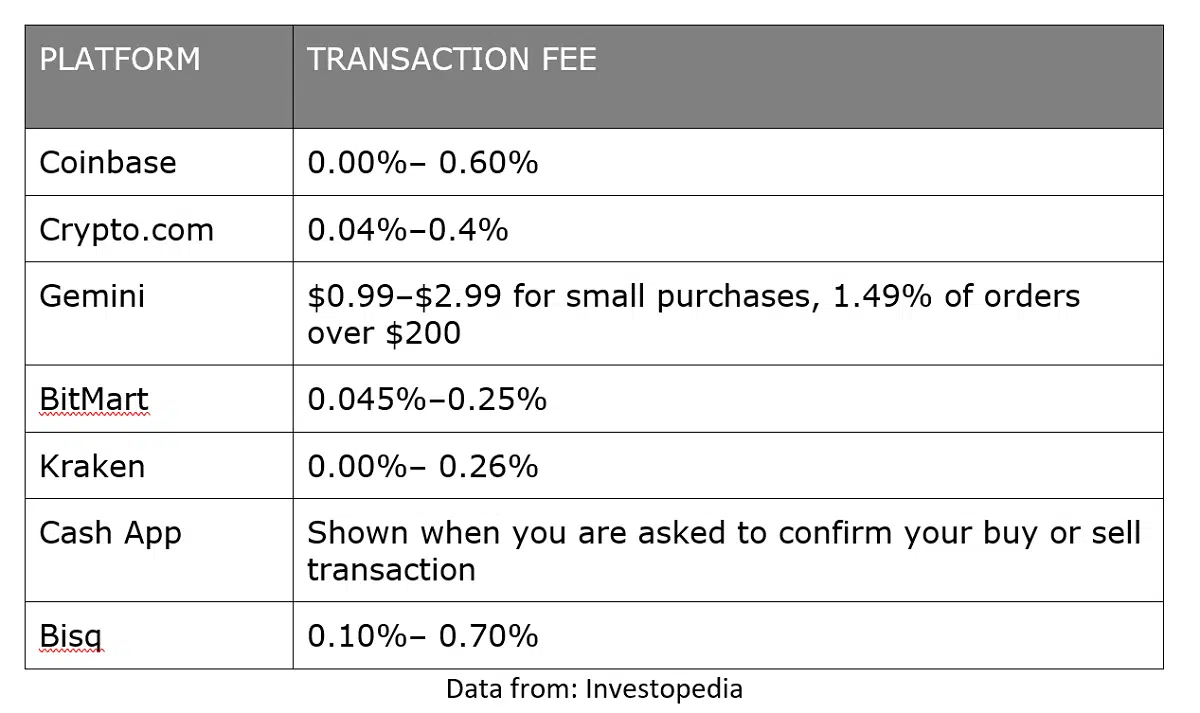Select the Crypto.com platform cell
The height and width of the screenshot is (713, 1200).
point(126,230)
